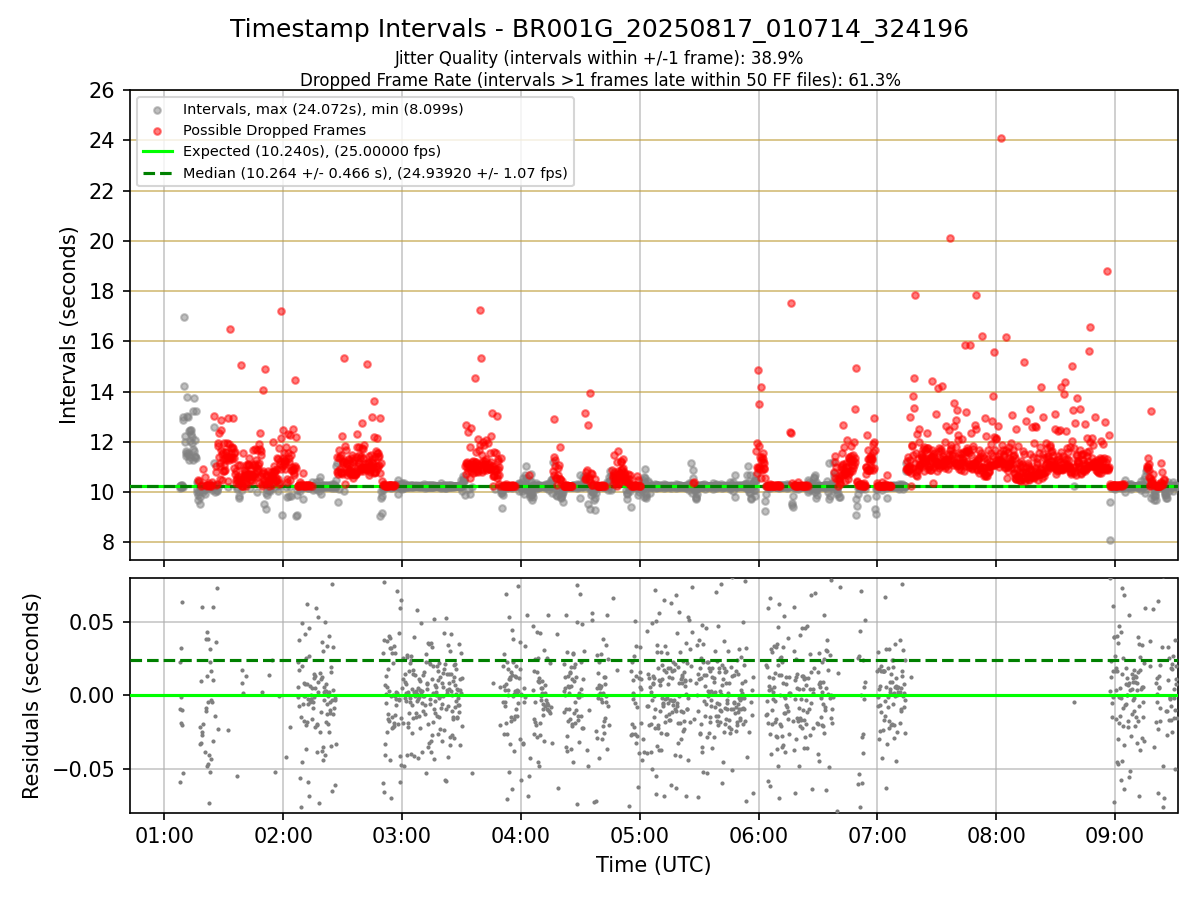The width and height of the screenshot is (1200, 900).
Task: Click the 'Time (UTC)' x-axis label
Action: 653,865
